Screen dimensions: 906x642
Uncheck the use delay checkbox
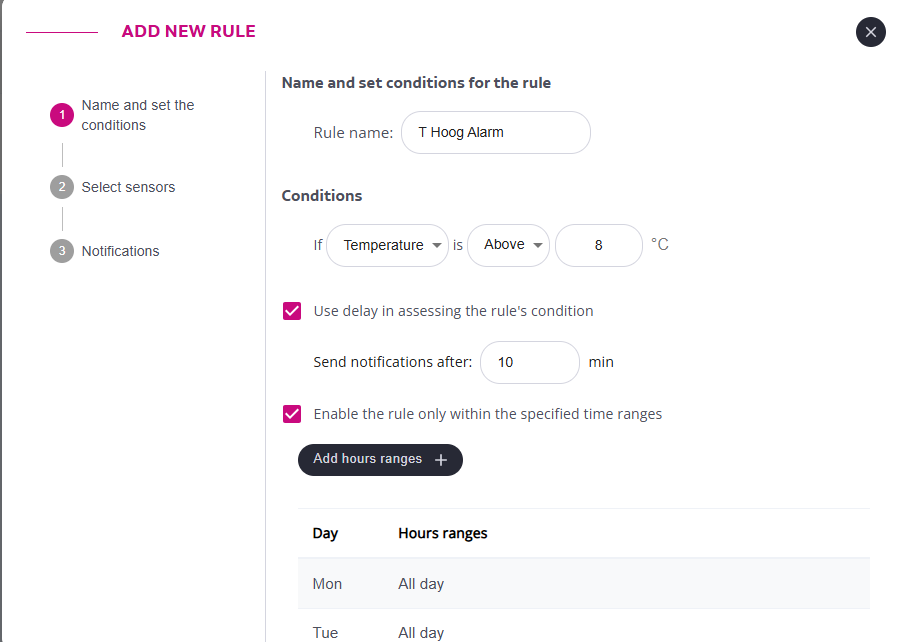click(292, 311)
